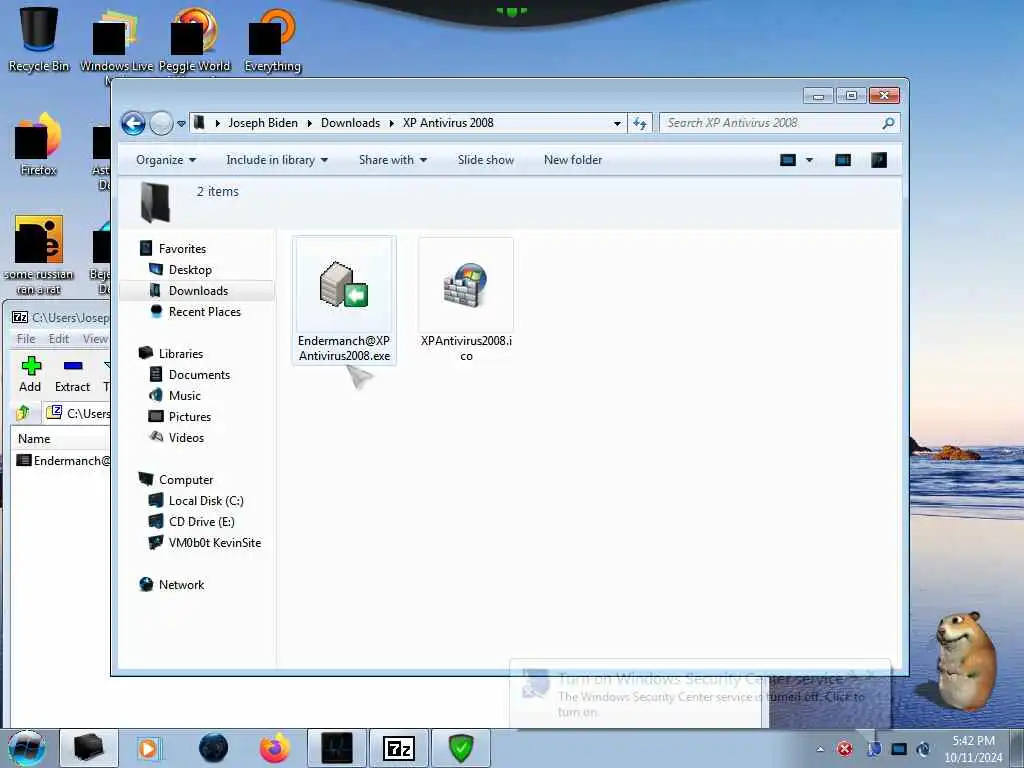Toggle the preview pane button
Image resolution: width=1024 pixels, height=768 pixels.
pos(843,160)
